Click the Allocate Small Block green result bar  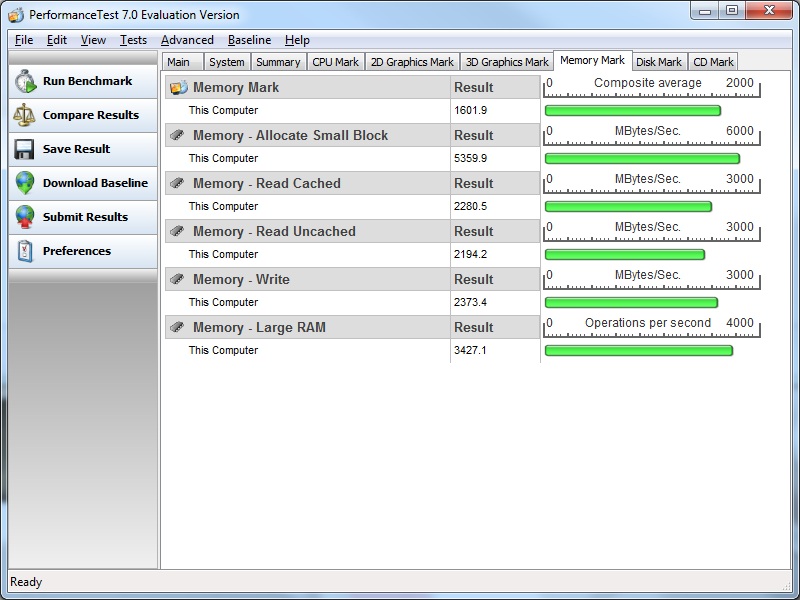pos(642,159)
